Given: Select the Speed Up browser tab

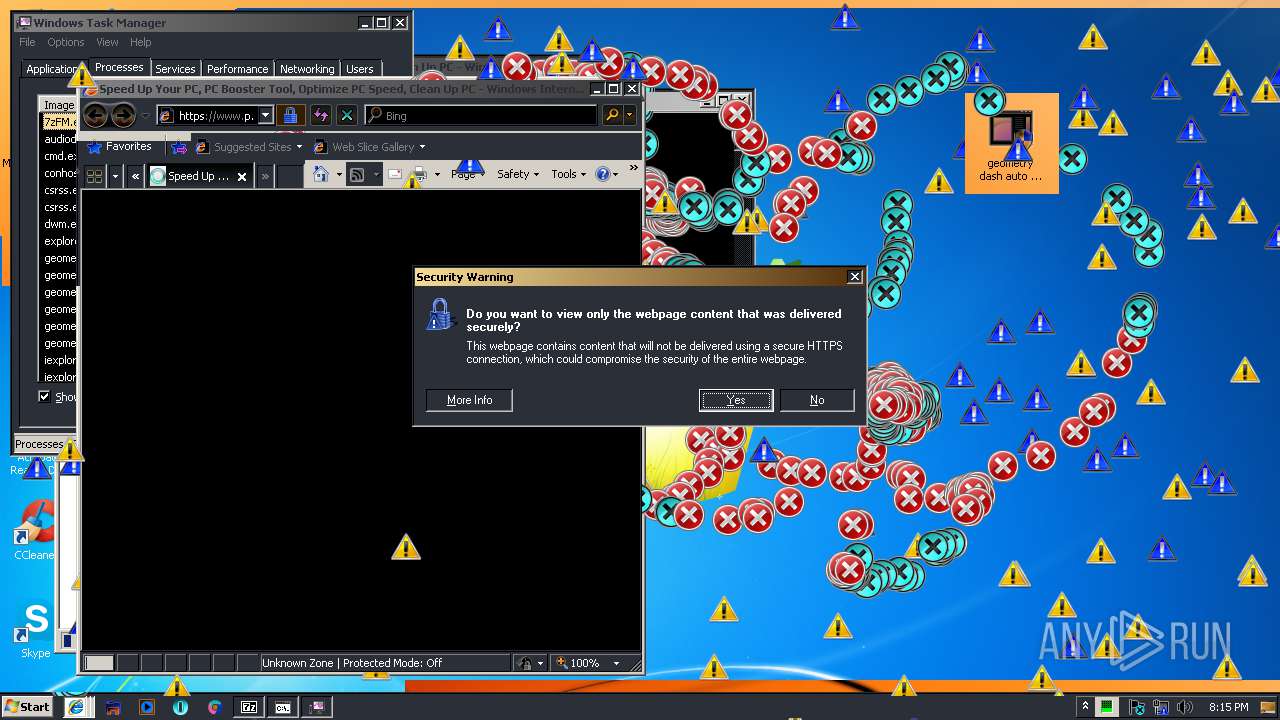Looking at the screenshot, I should (198, 176).
